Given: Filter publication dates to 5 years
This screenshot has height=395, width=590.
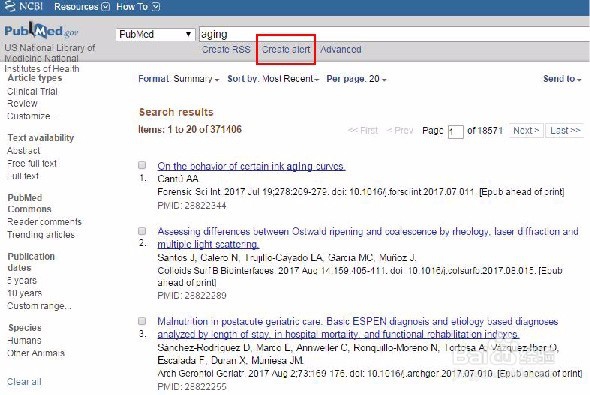Looking at the screenshot, I should click(22, 280).
